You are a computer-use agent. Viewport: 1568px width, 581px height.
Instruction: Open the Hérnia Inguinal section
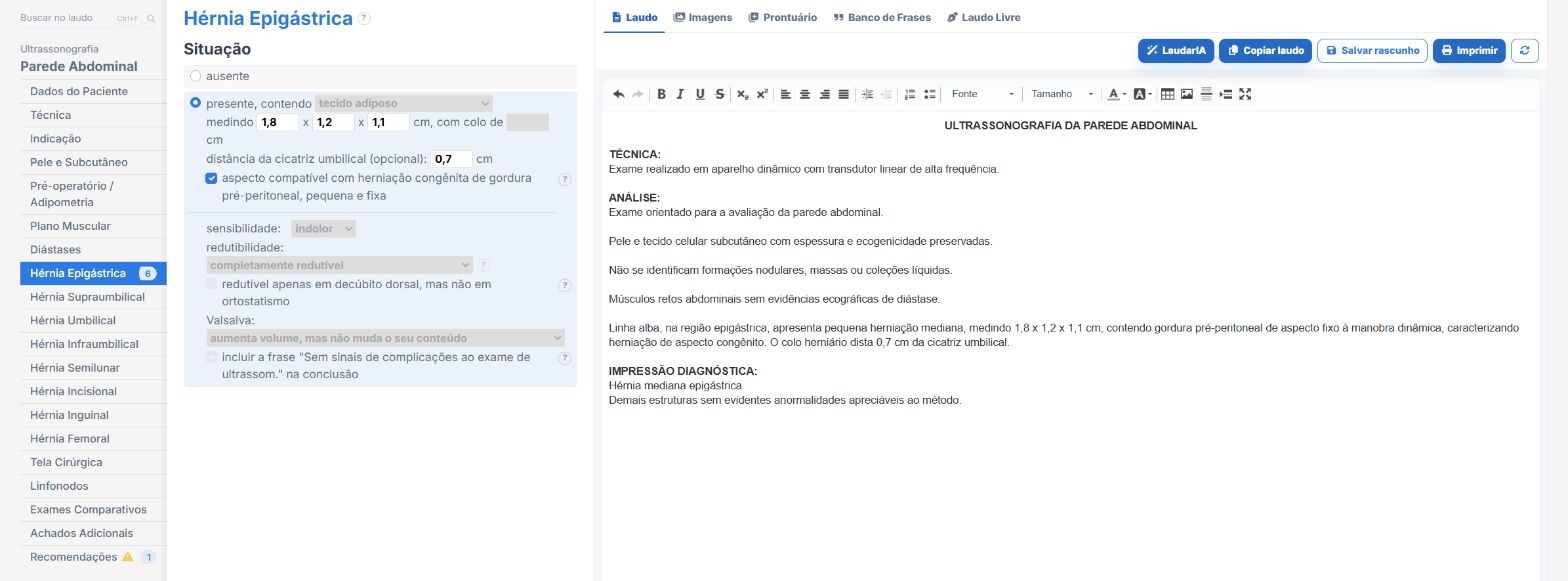[93, 415]
